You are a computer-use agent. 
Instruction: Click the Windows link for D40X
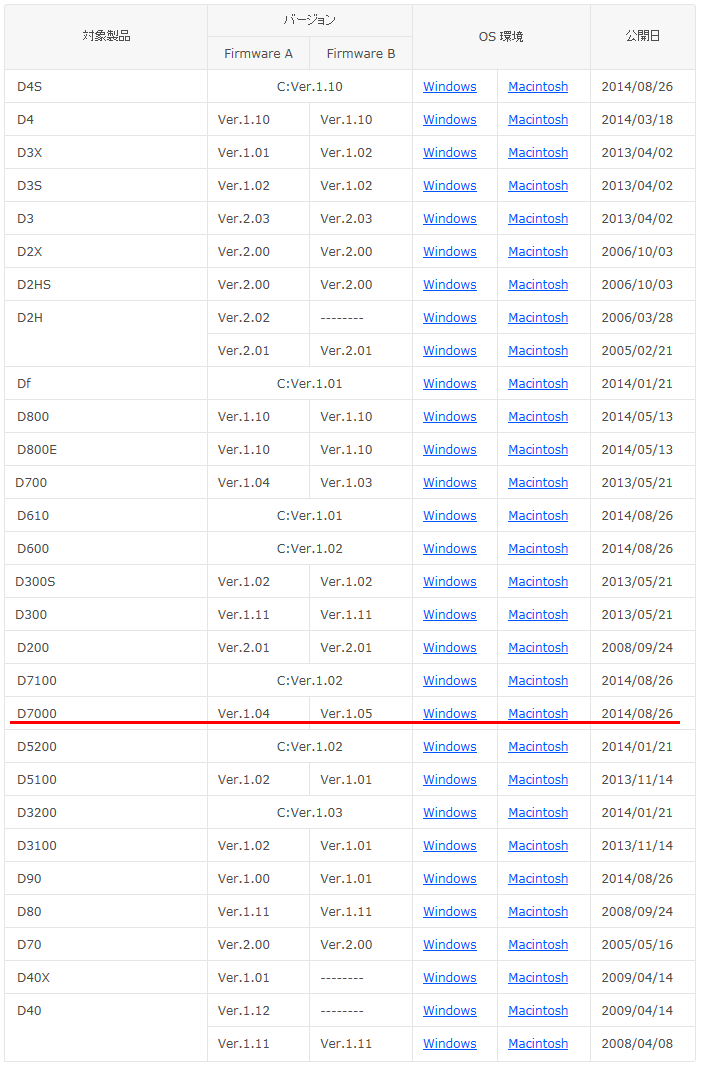(449, 977)
